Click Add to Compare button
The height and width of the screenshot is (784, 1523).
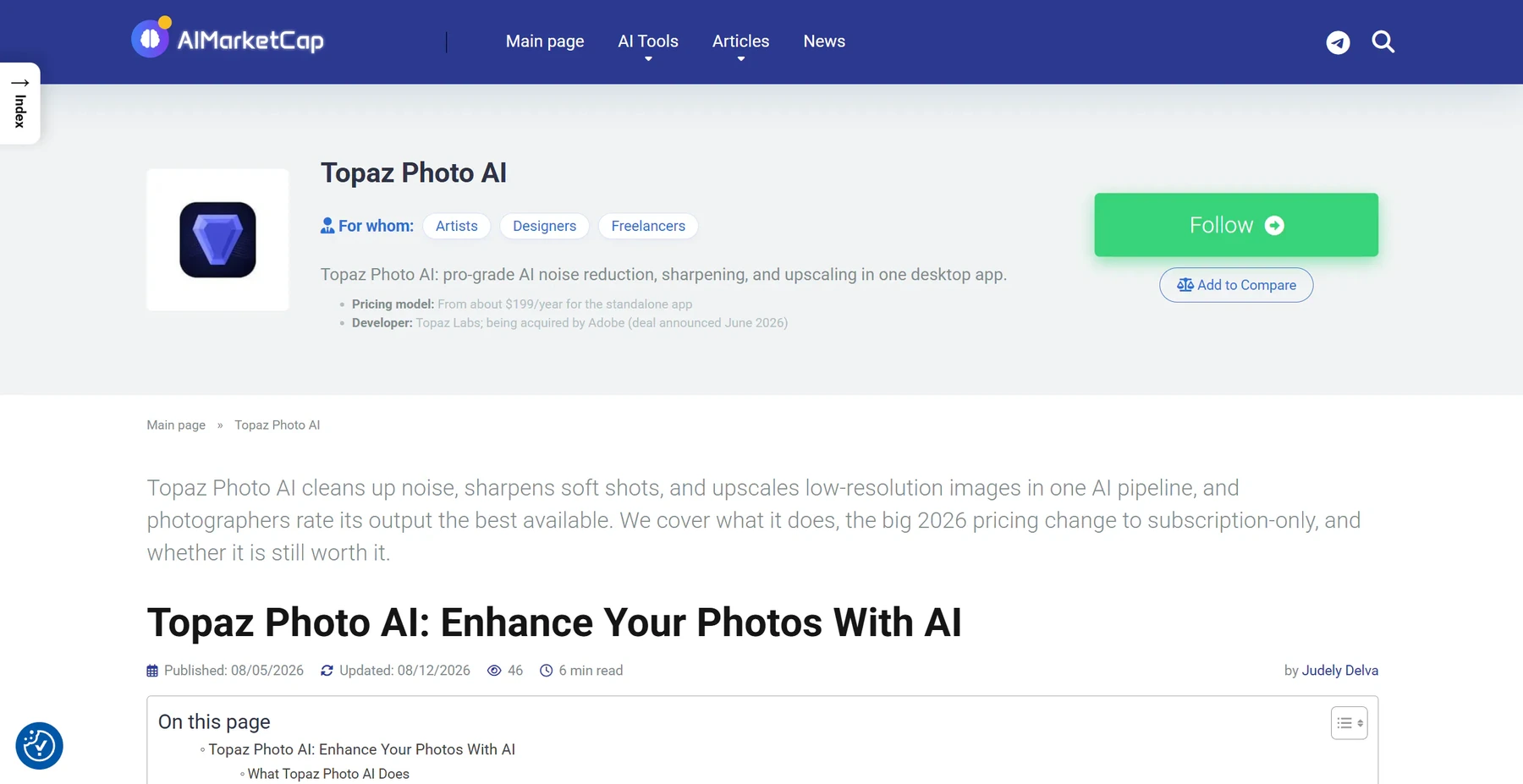(x=1236, y=285)
